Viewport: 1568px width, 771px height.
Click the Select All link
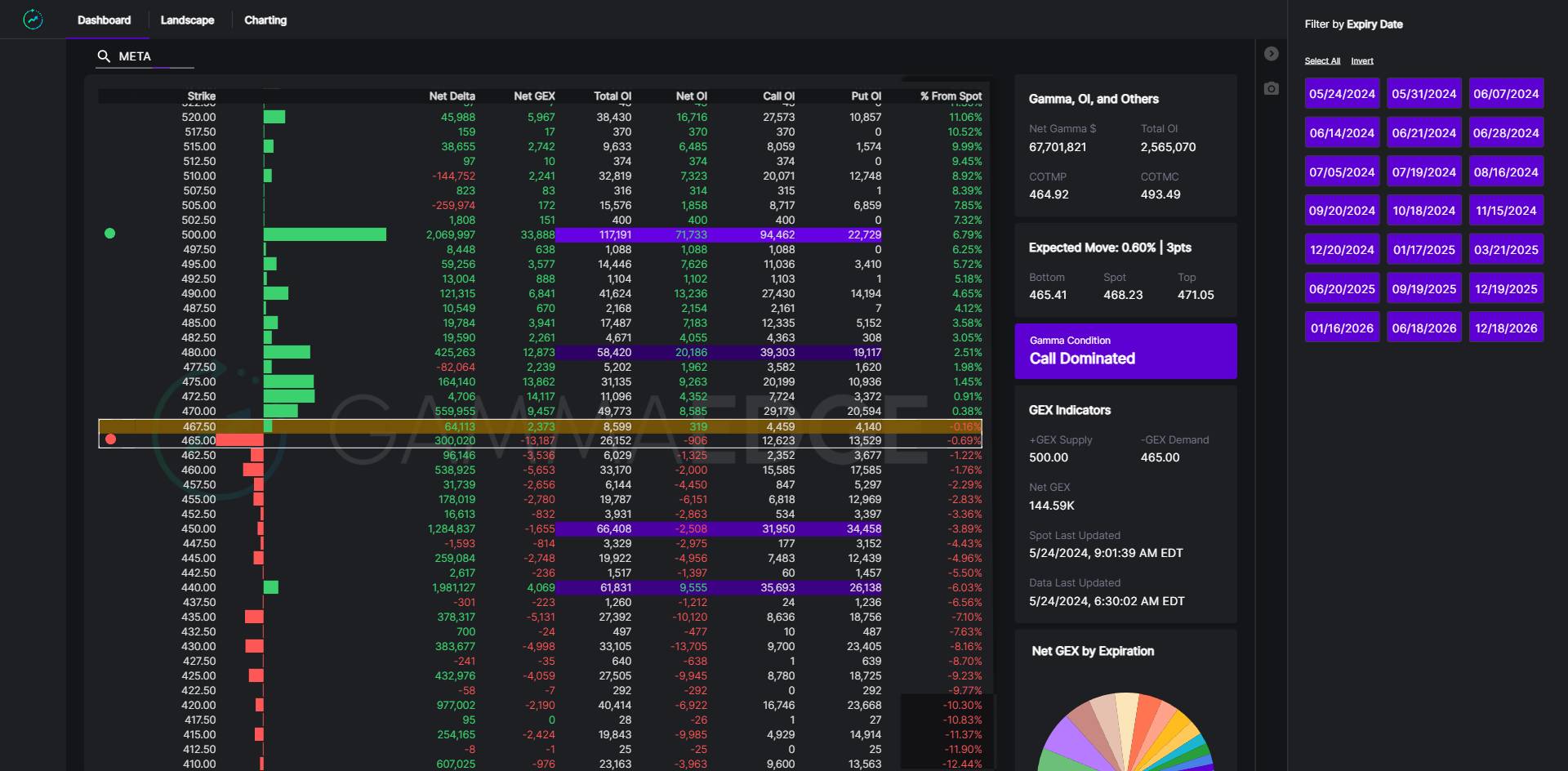point(1322,61)
